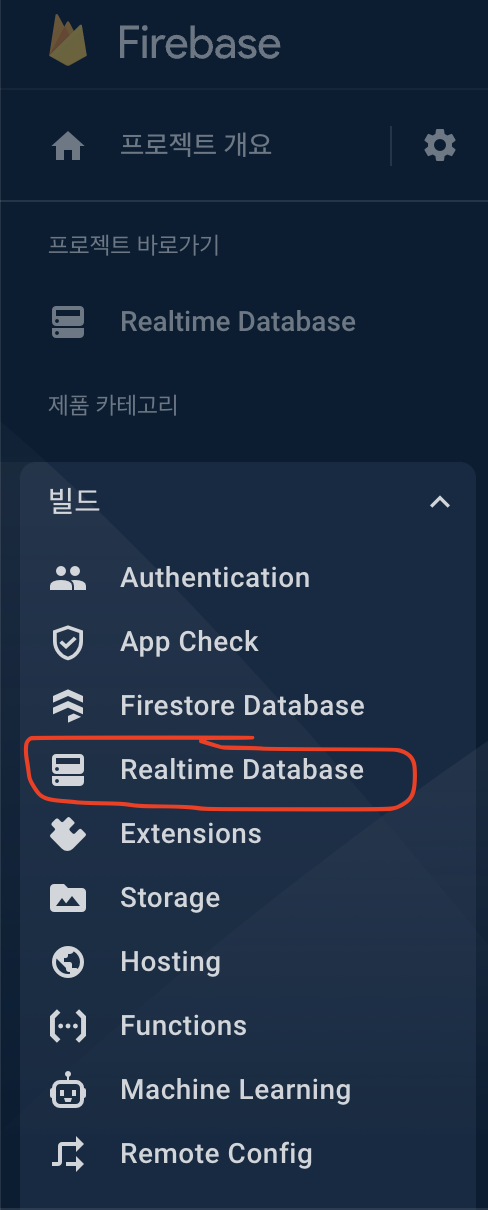The image size is (488, 1210).
Task: Click the Remote Config arrows icon
Action: (x=68, y=1154)
